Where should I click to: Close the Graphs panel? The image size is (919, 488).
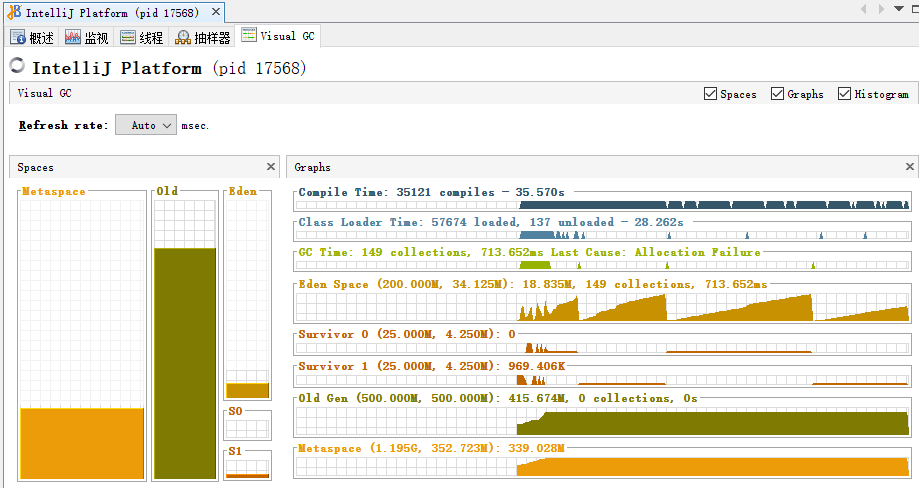tap(910, 167)
